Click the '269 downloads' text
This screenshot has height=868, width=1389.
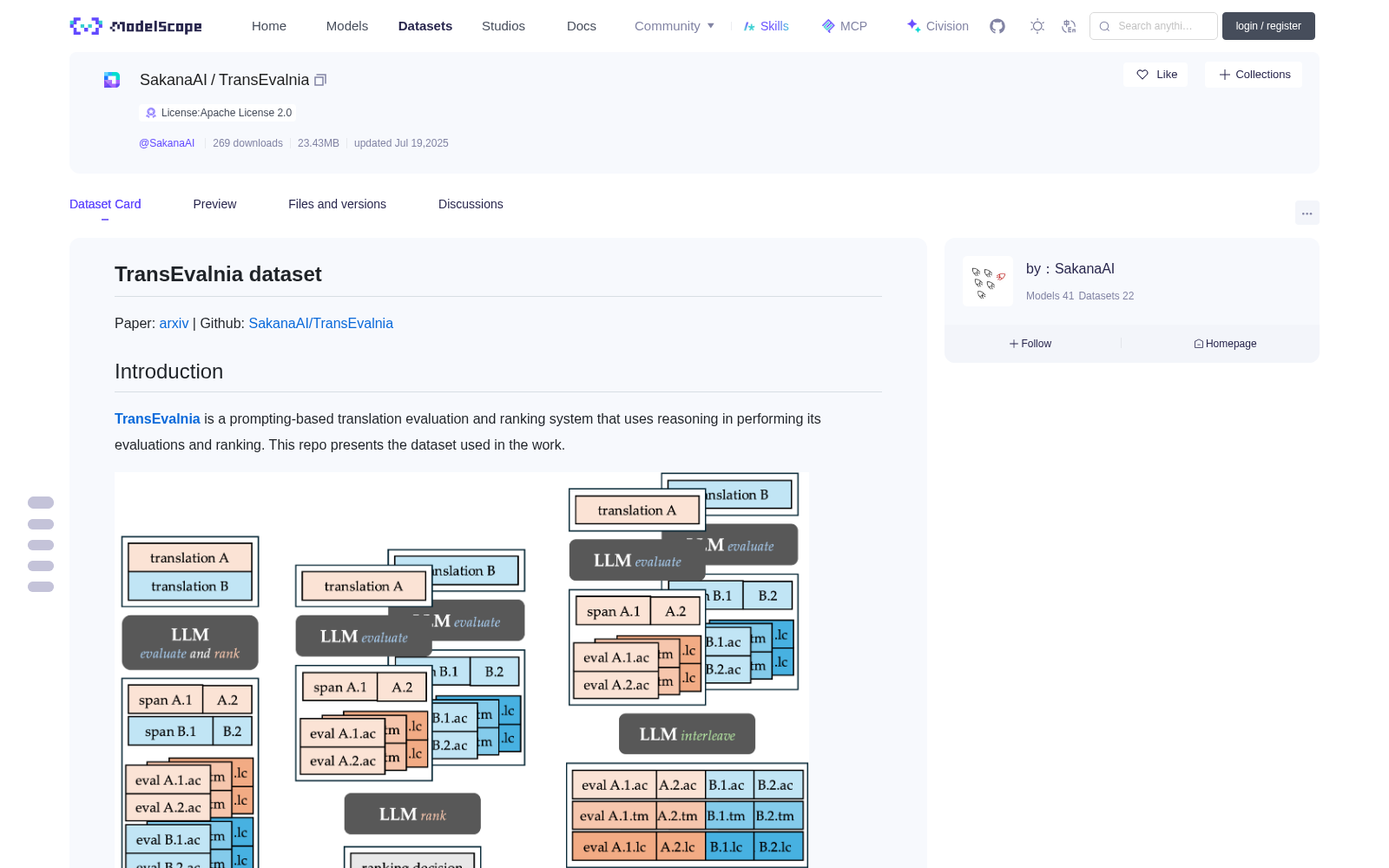[x=247, y=143]
